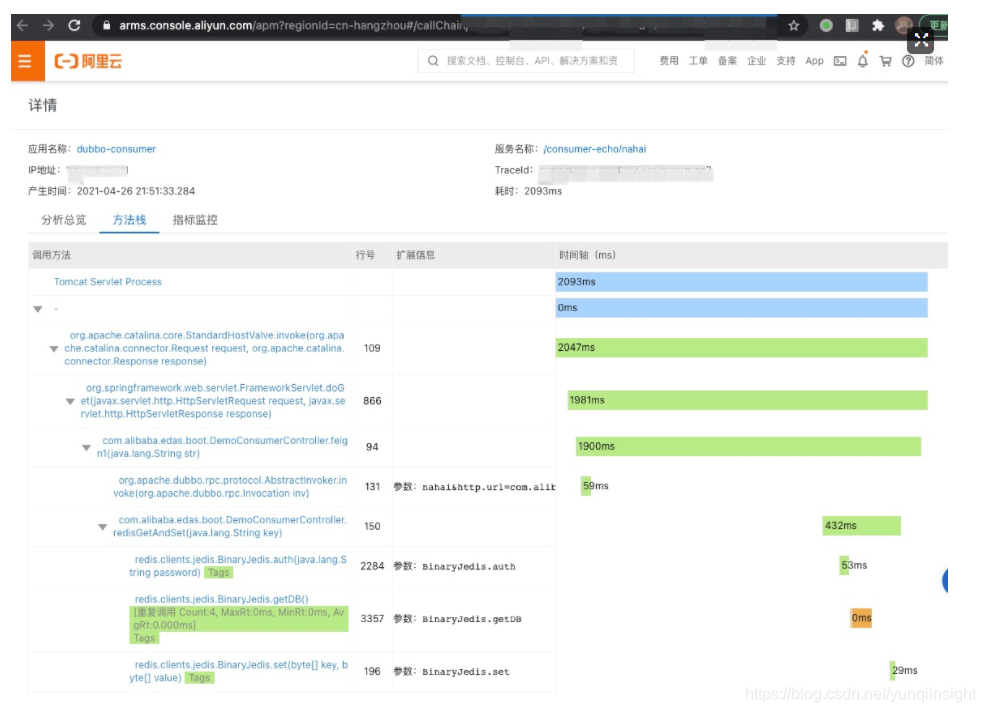Screen dimensions: 986x712
Task: Click the StandardHostValve.invoke method link
Action: [x=204, y=348]
